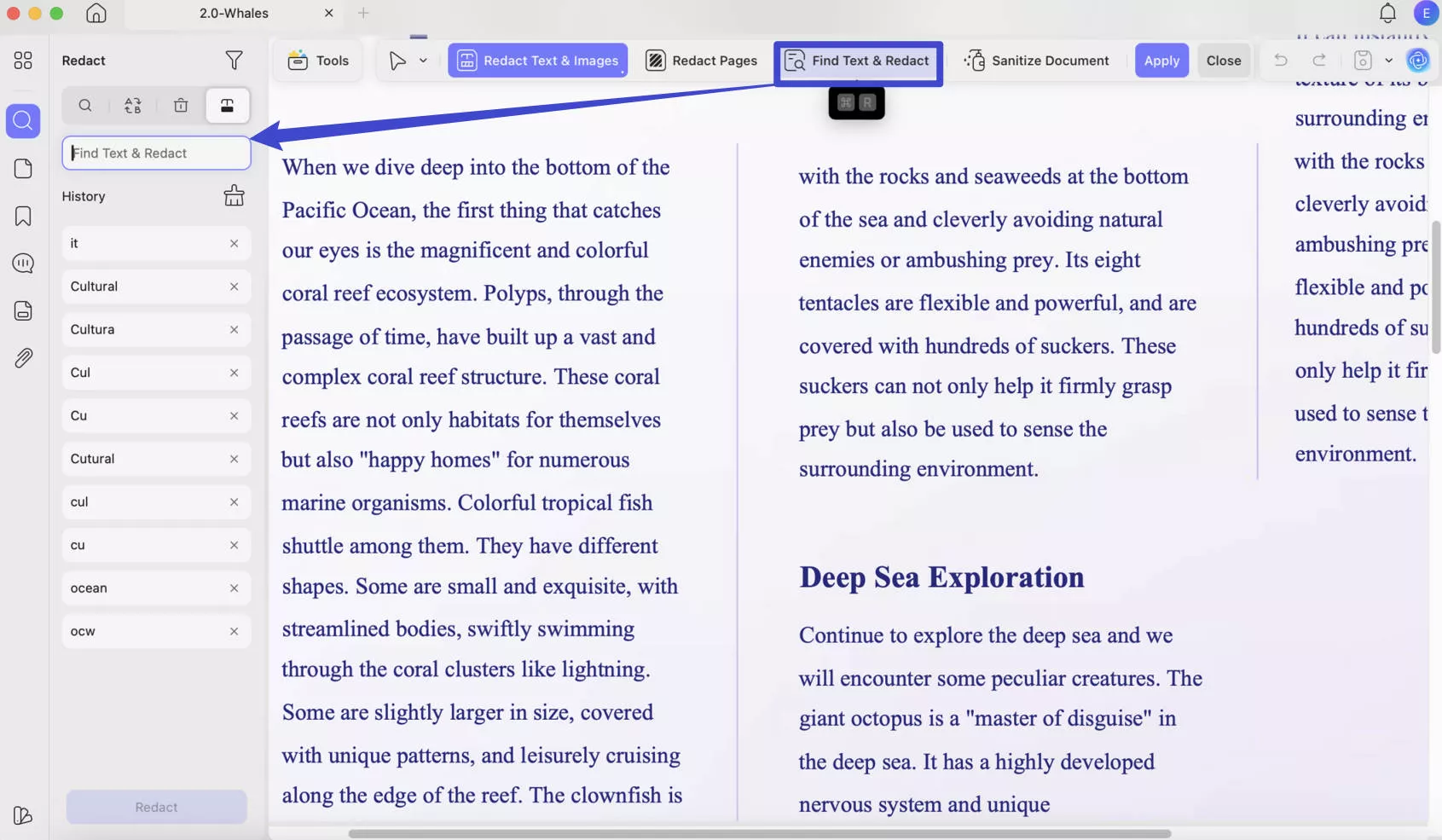Clear search history with the broom icon
This screenshot has width=1442, height=840.
pyautogui.click(x=235, y=195)
